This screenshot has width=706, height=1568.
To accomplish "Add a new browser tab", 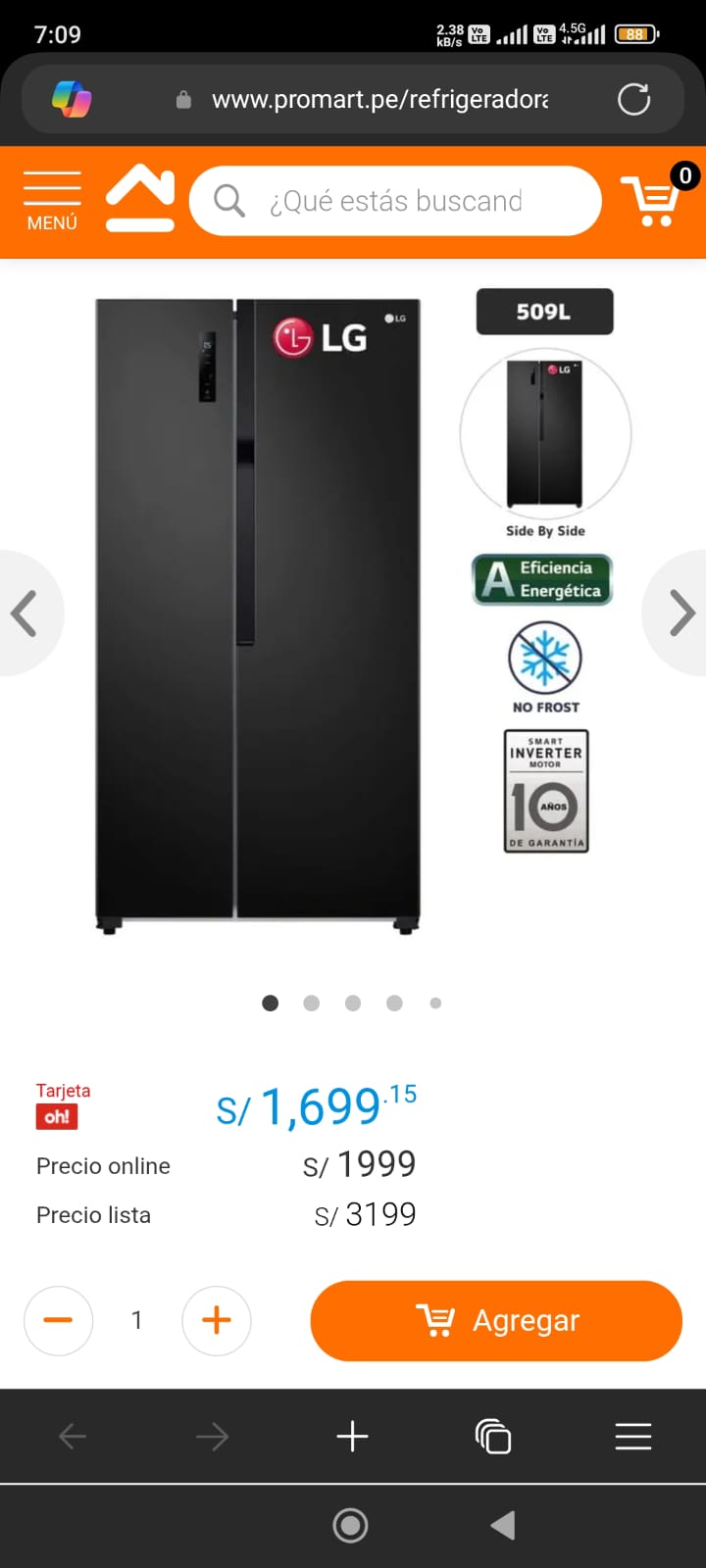I will click(352, 1437).
